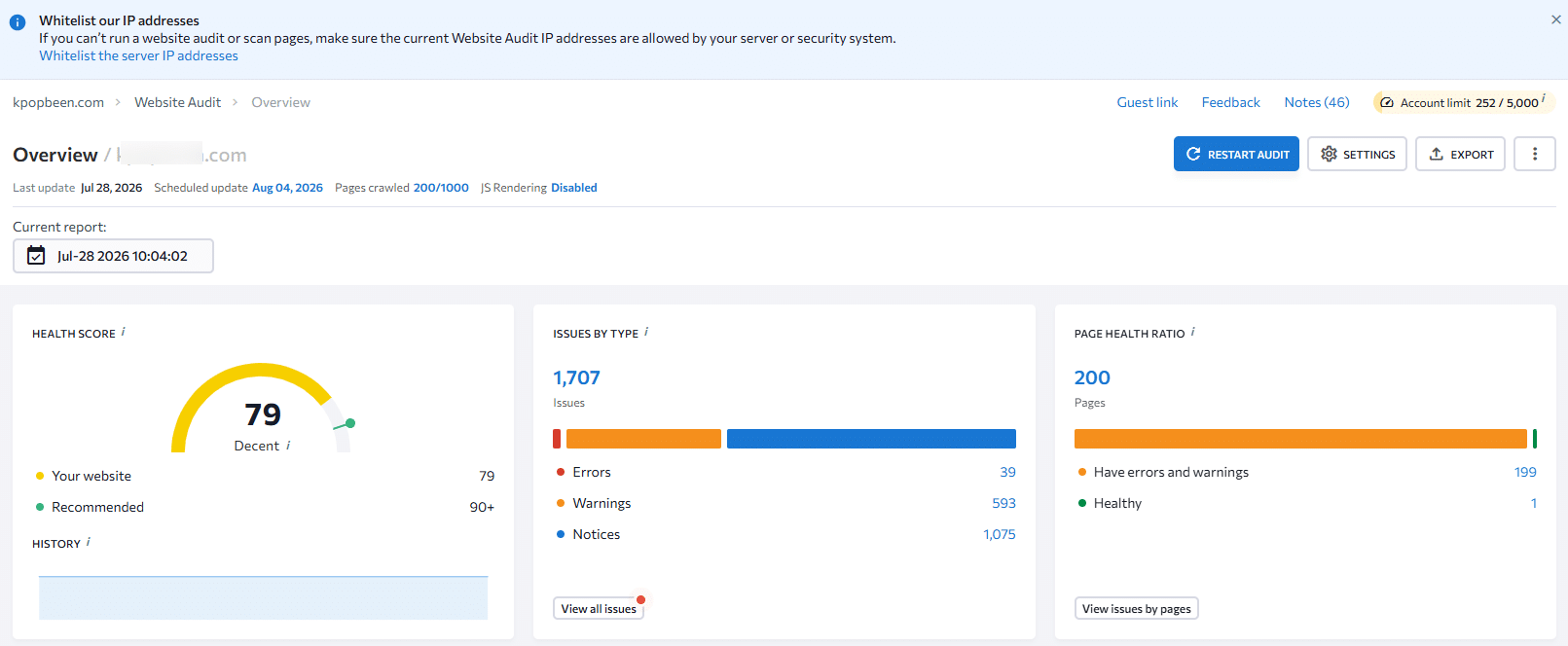1568x646 pixels.
Task: Click View all issues button
Action: [x=599, y=608]
